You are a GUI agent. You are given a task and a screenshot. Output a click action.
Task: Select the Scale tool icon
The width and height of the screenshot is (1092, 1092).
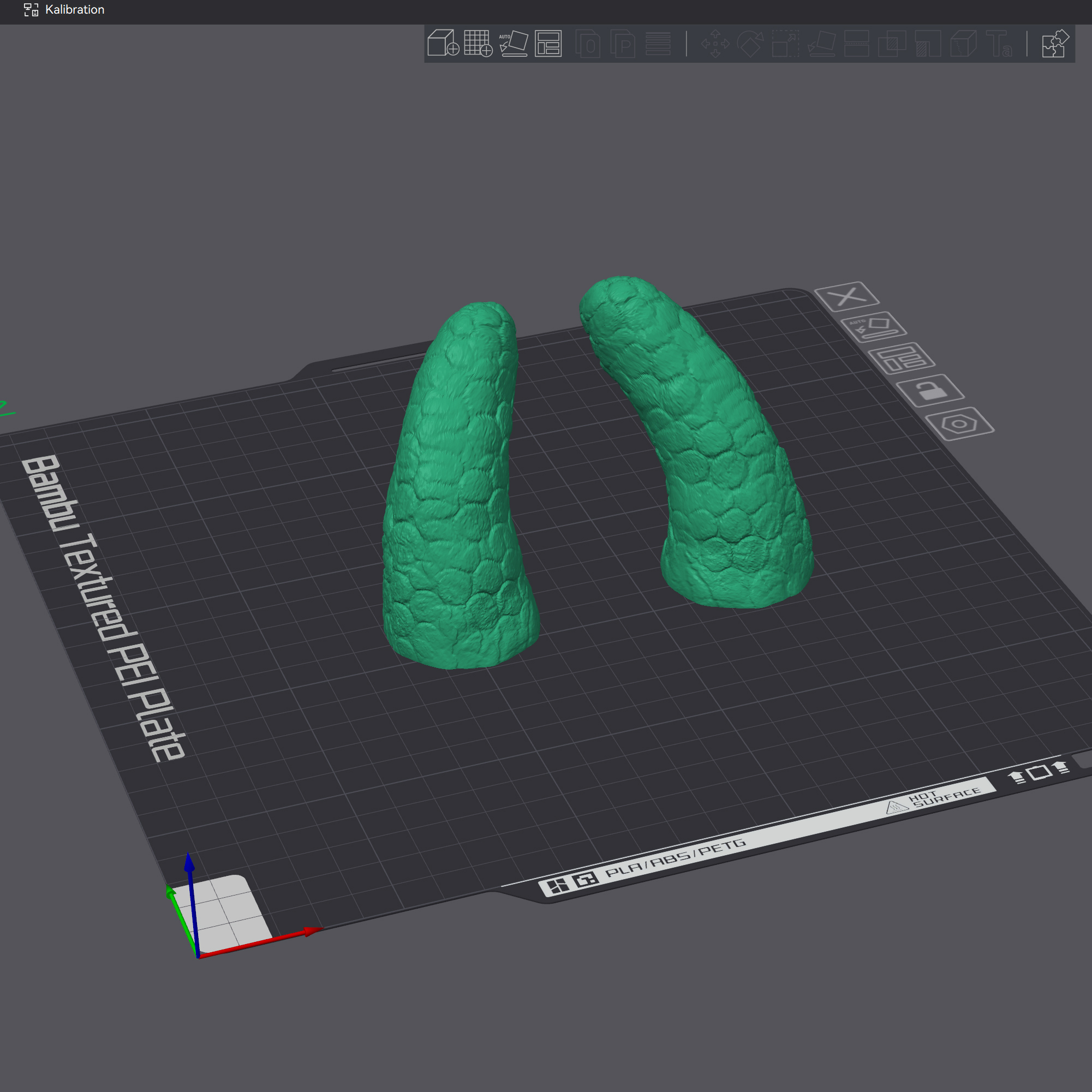786,43
